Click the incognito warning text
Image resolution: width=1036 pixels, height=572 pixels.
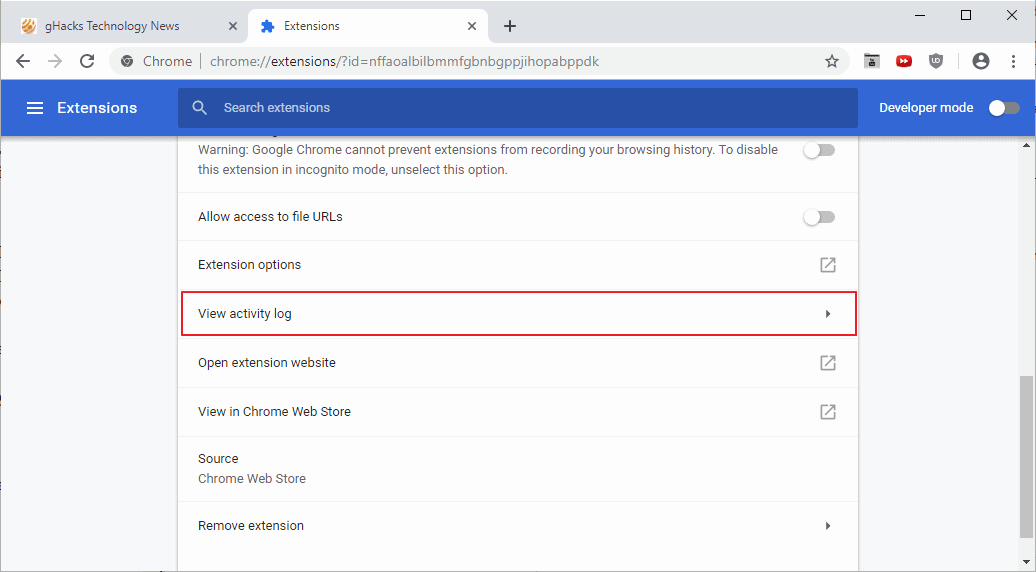pyautogui.click(x=488, y=160)
